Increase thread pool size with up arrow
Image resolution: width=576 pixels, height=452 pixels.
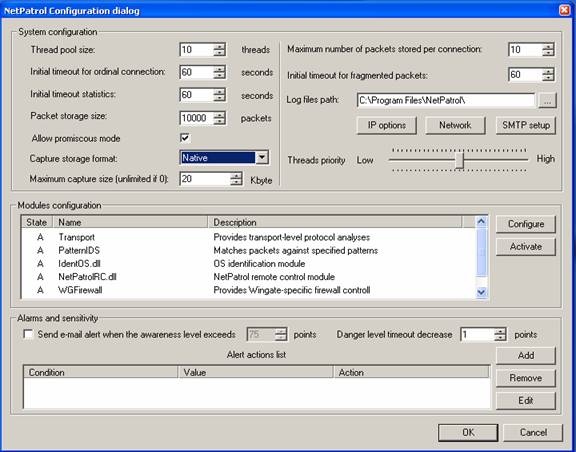click(x=219, y=47)
